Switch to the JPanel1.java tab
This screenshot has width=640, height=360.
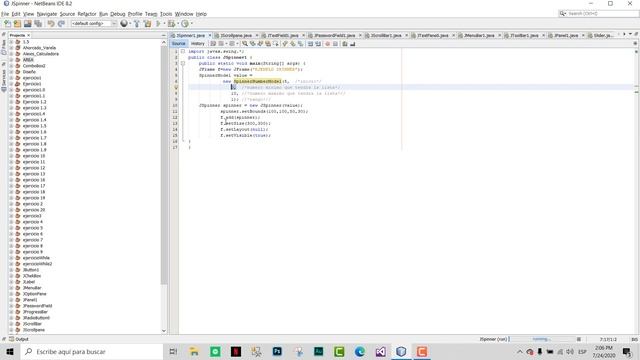[566, 36]
